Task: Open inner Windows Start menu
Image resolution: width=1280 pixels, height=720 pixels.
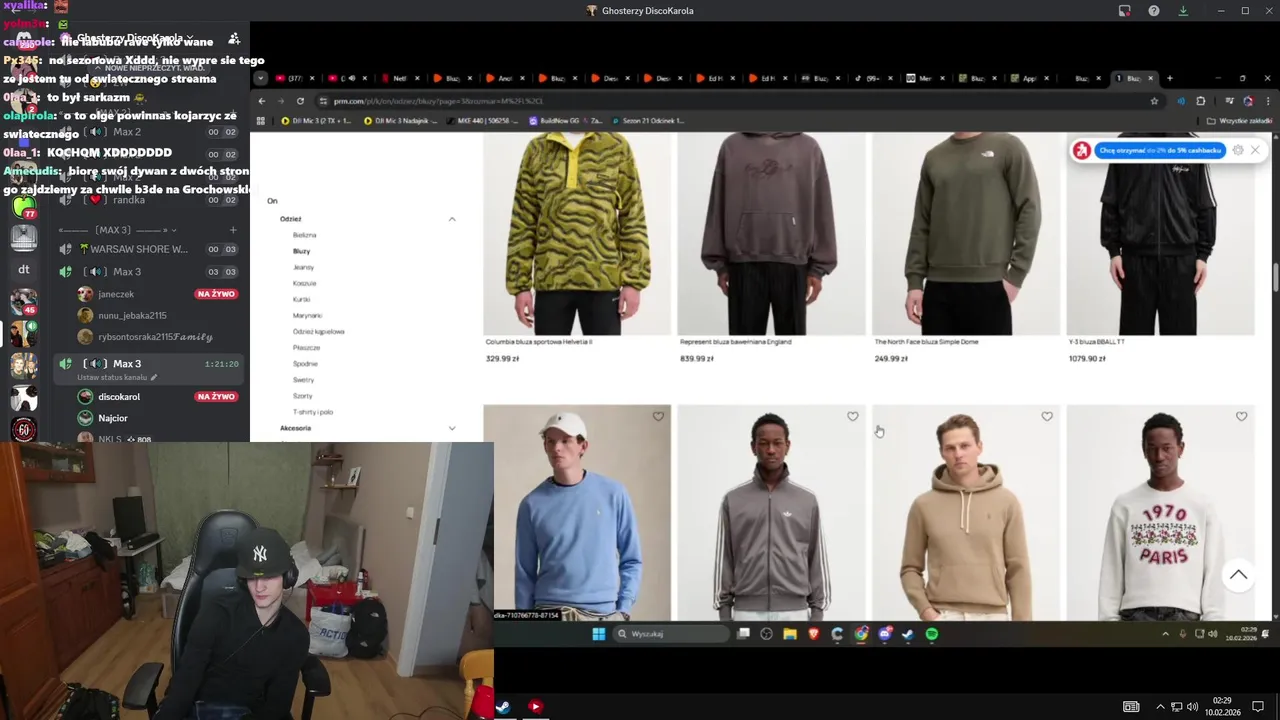Action: 599,634
